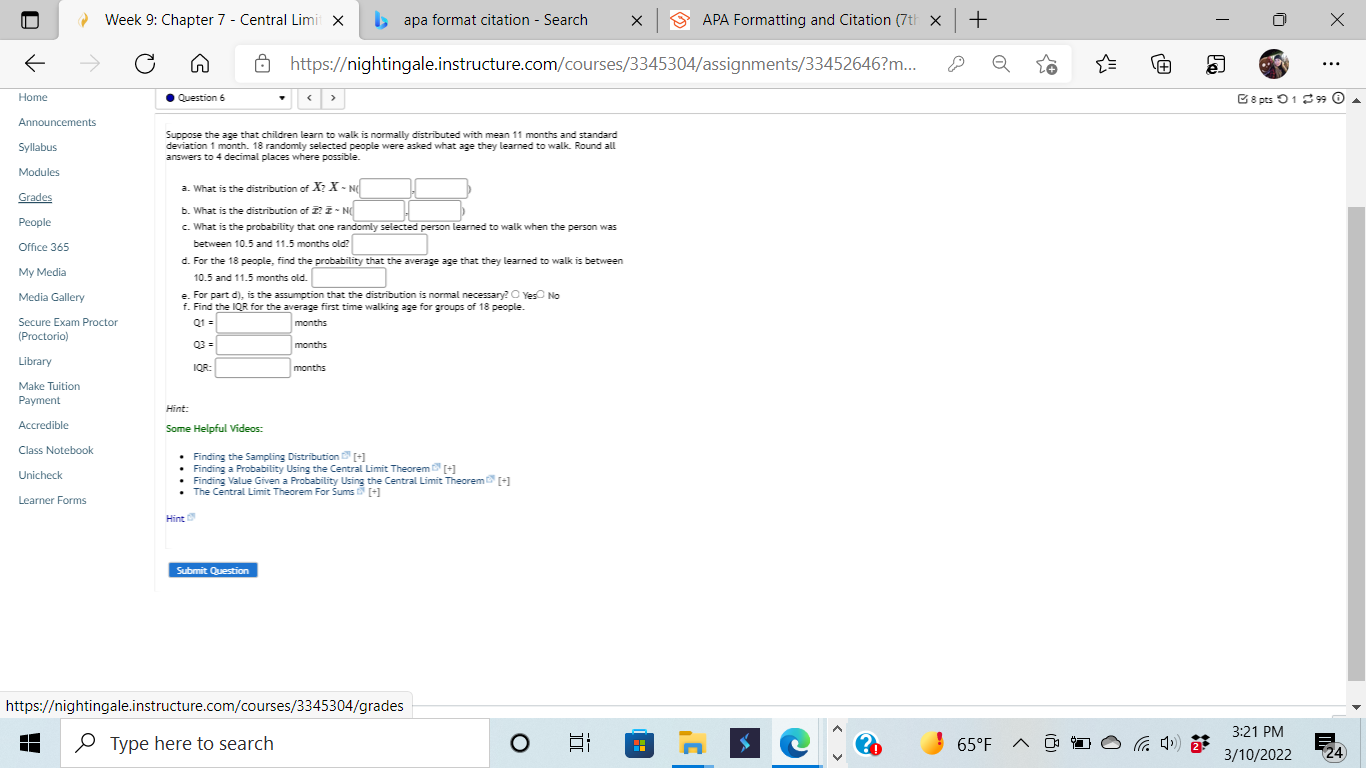
Task: Switch to APA Formatting and Citation tab
Action: [805, 20]
